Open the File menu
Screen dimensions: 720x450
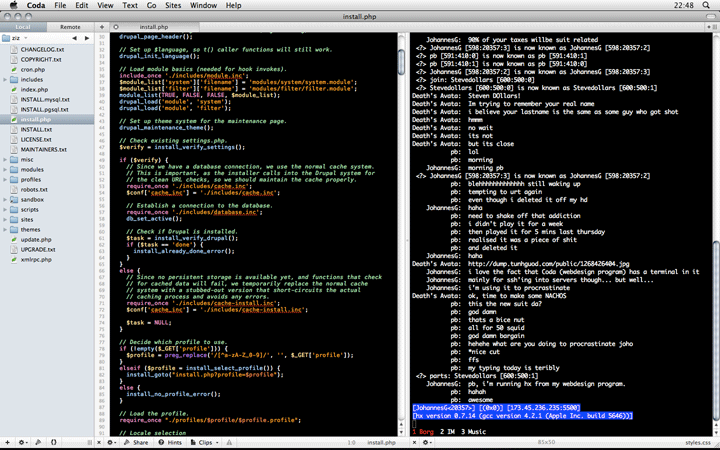pyautogui.click(x=60, y=5)
